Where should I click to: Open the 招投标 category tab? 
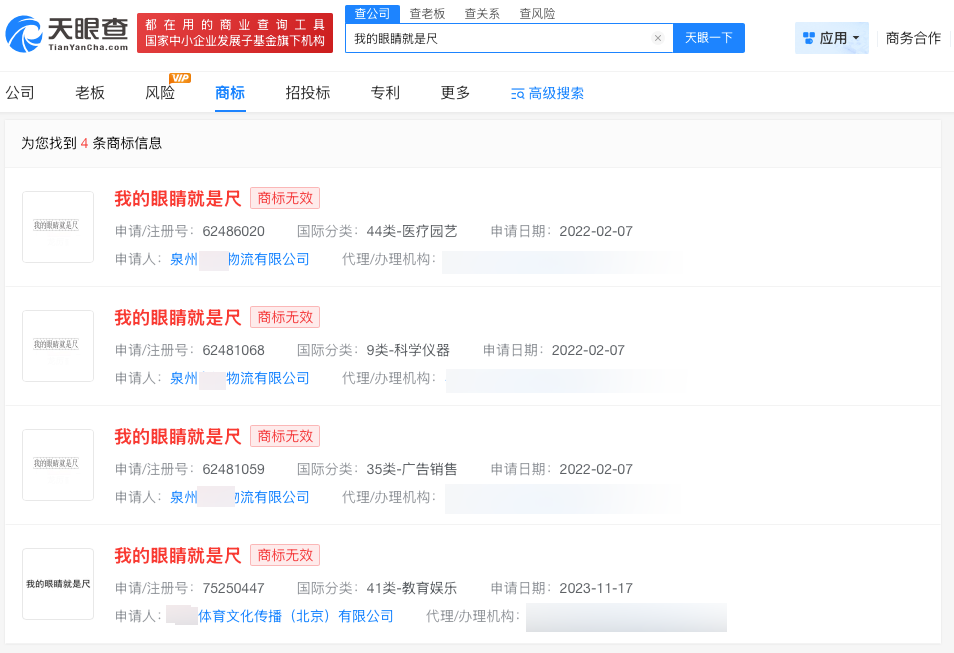[307, 91]
